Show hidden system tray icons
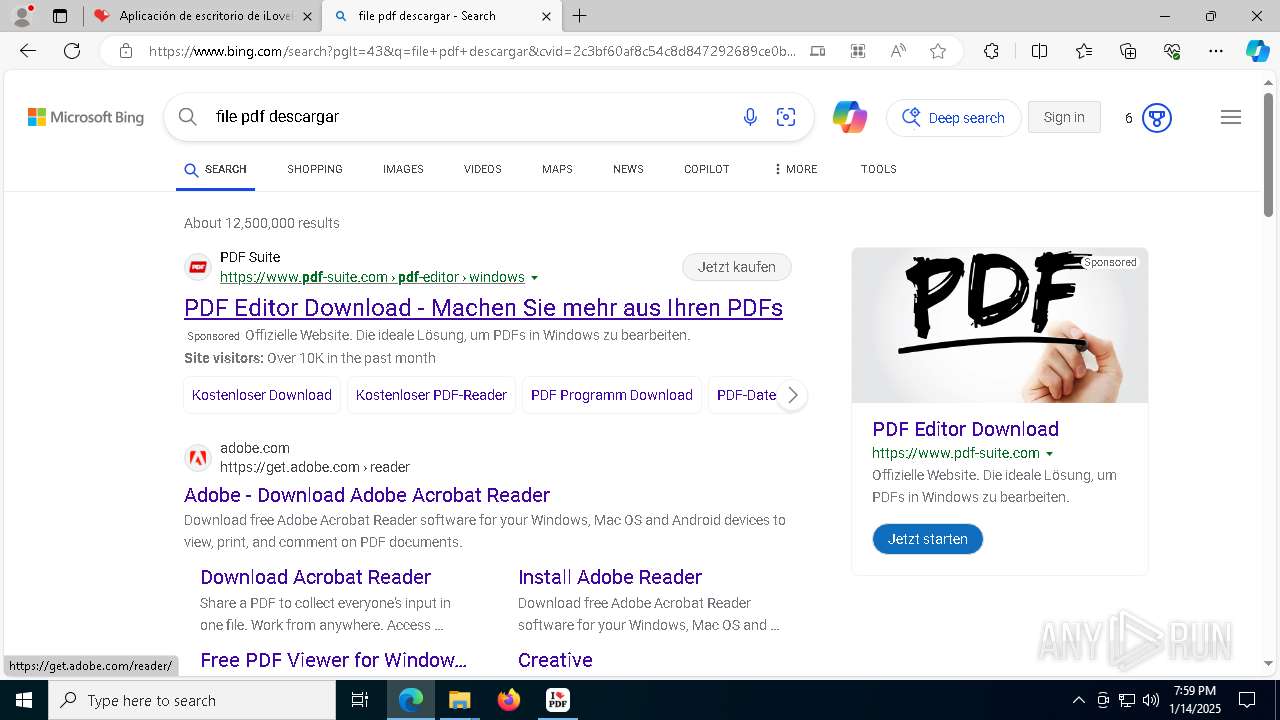The height and width of the screenshot is (720, 1280). coord(1078,700)
